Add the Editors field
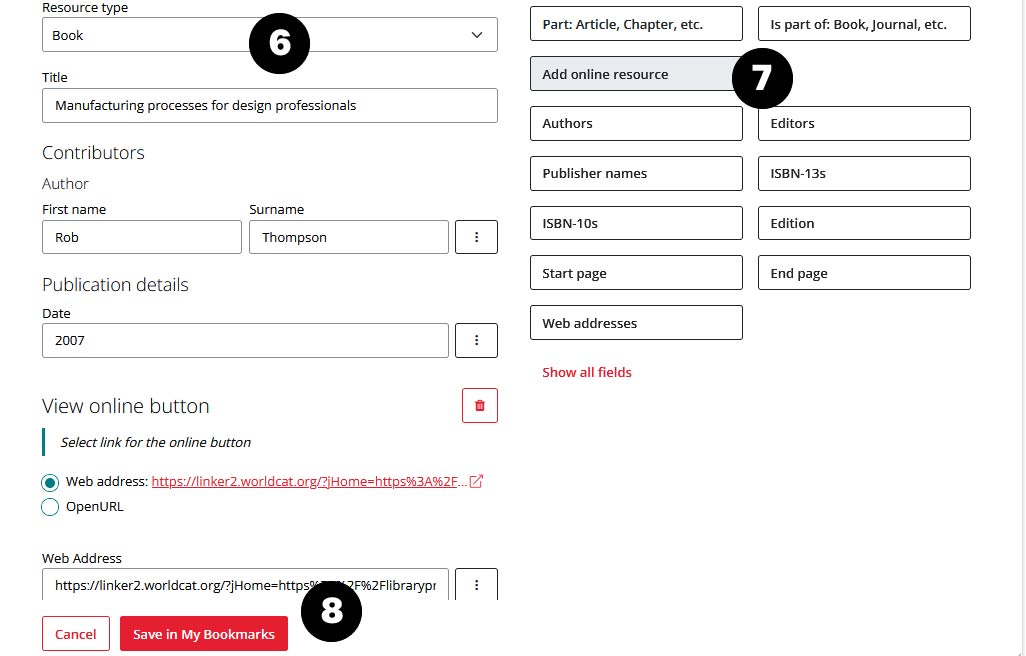Screen dimensions: 1026x656 click(x=864, y=123)
